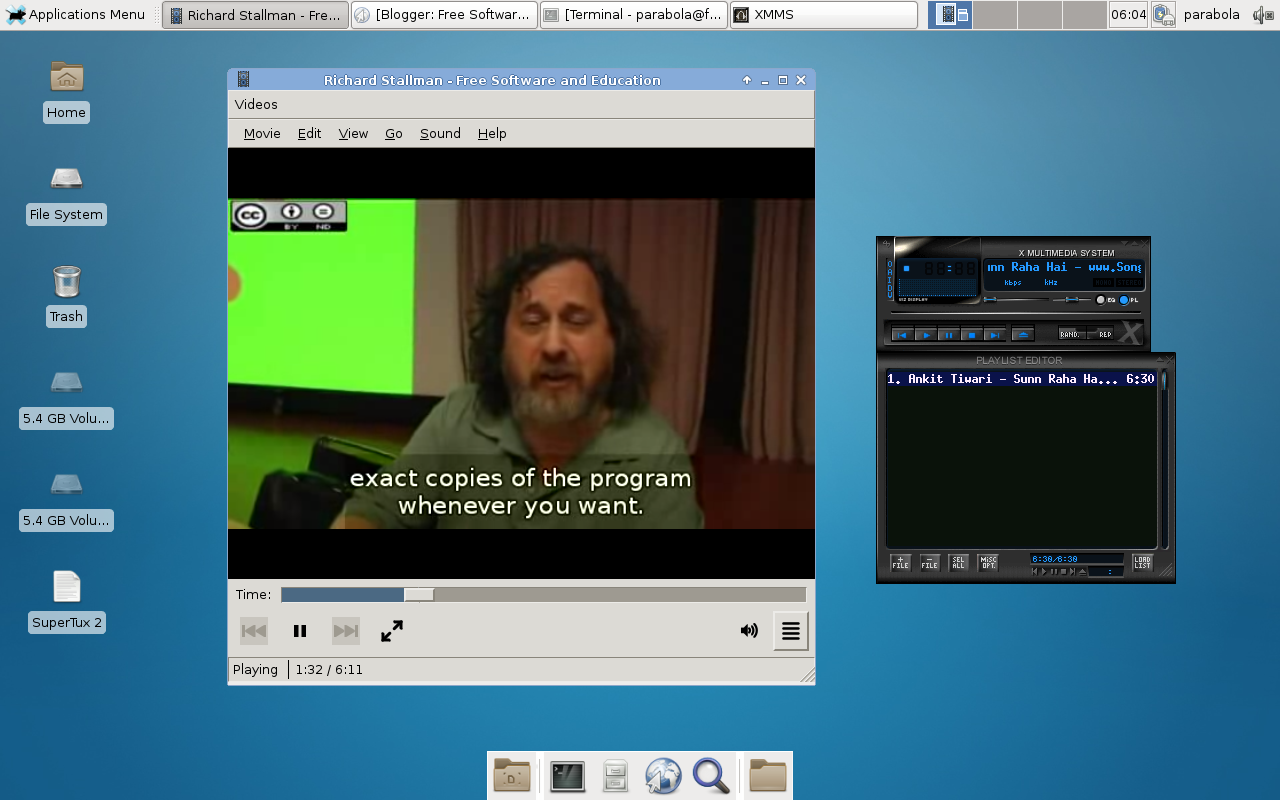Click the 1:32 / 6:11 time status
1280x800 pixels.
click(x=329, y=670)
